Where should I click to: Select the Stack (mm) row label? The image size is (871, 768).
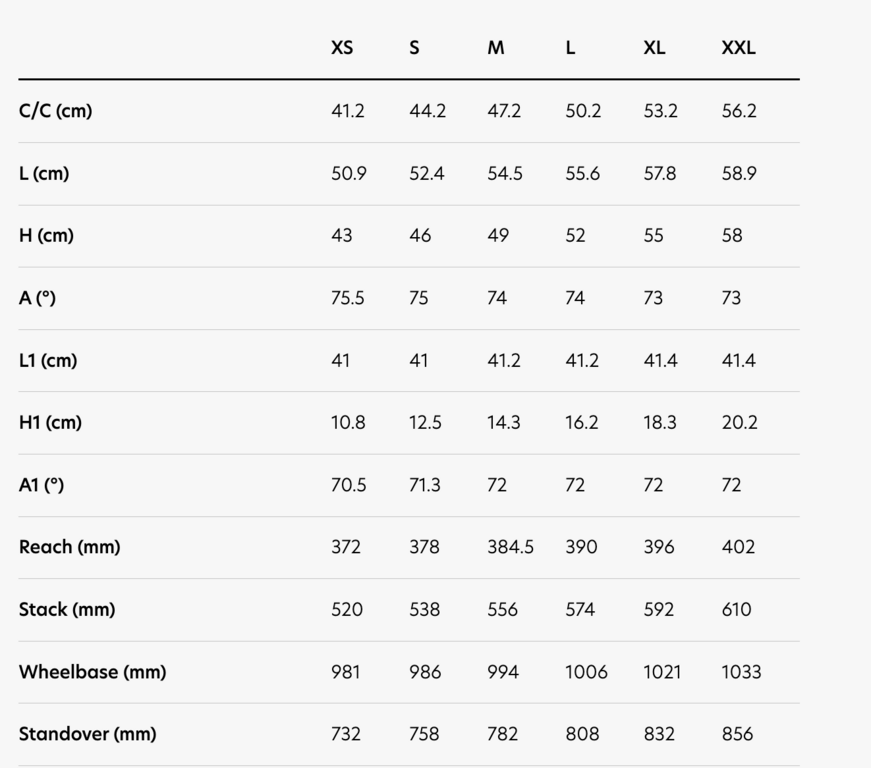(x=67, y=610)
